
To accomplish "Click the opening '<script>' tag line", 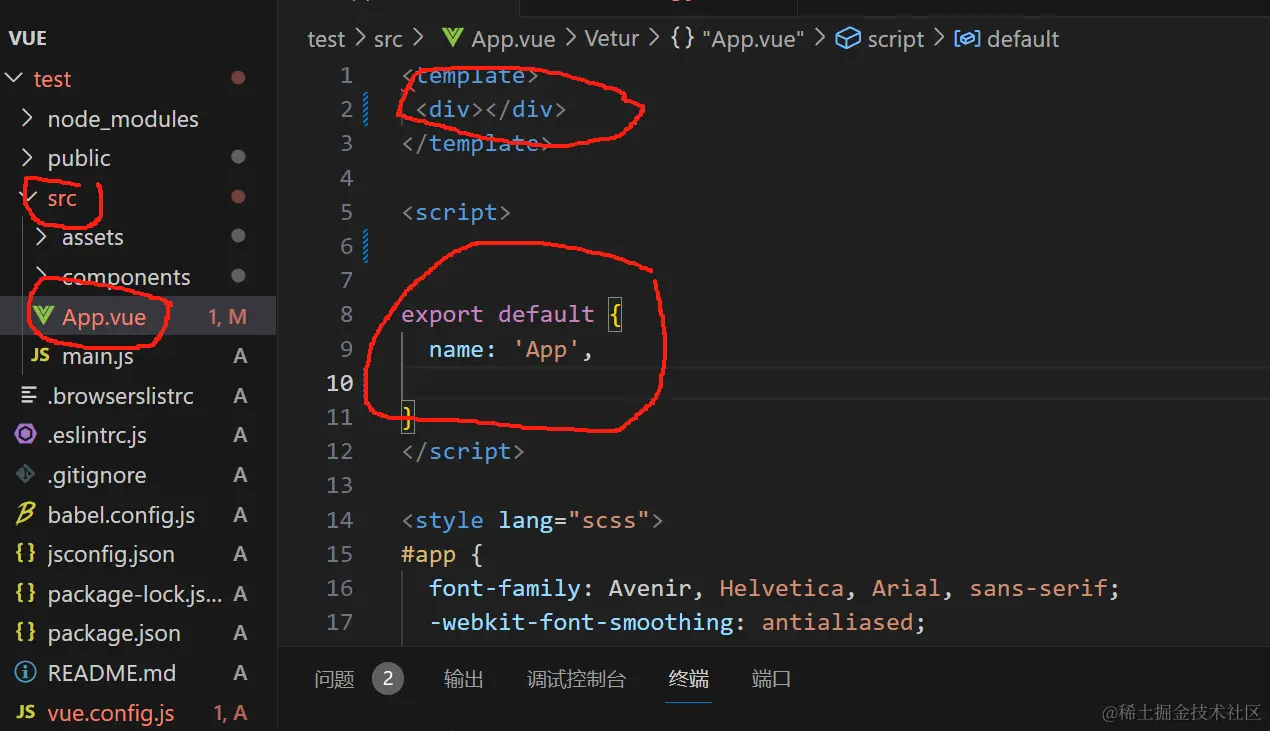I will [456, 212].
